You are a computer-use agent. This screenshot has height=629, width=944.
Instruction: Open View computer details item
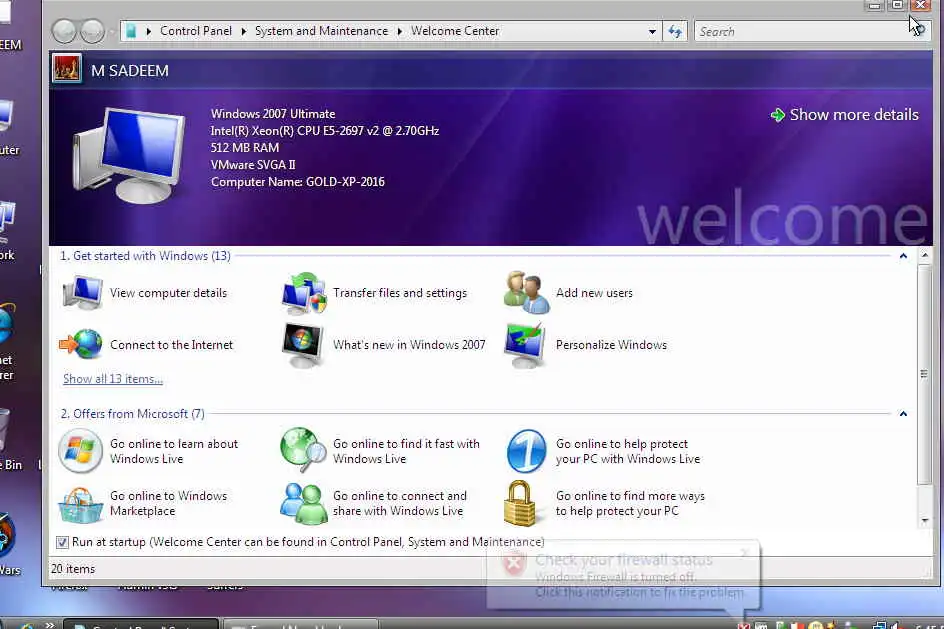[x=145, y=293]
